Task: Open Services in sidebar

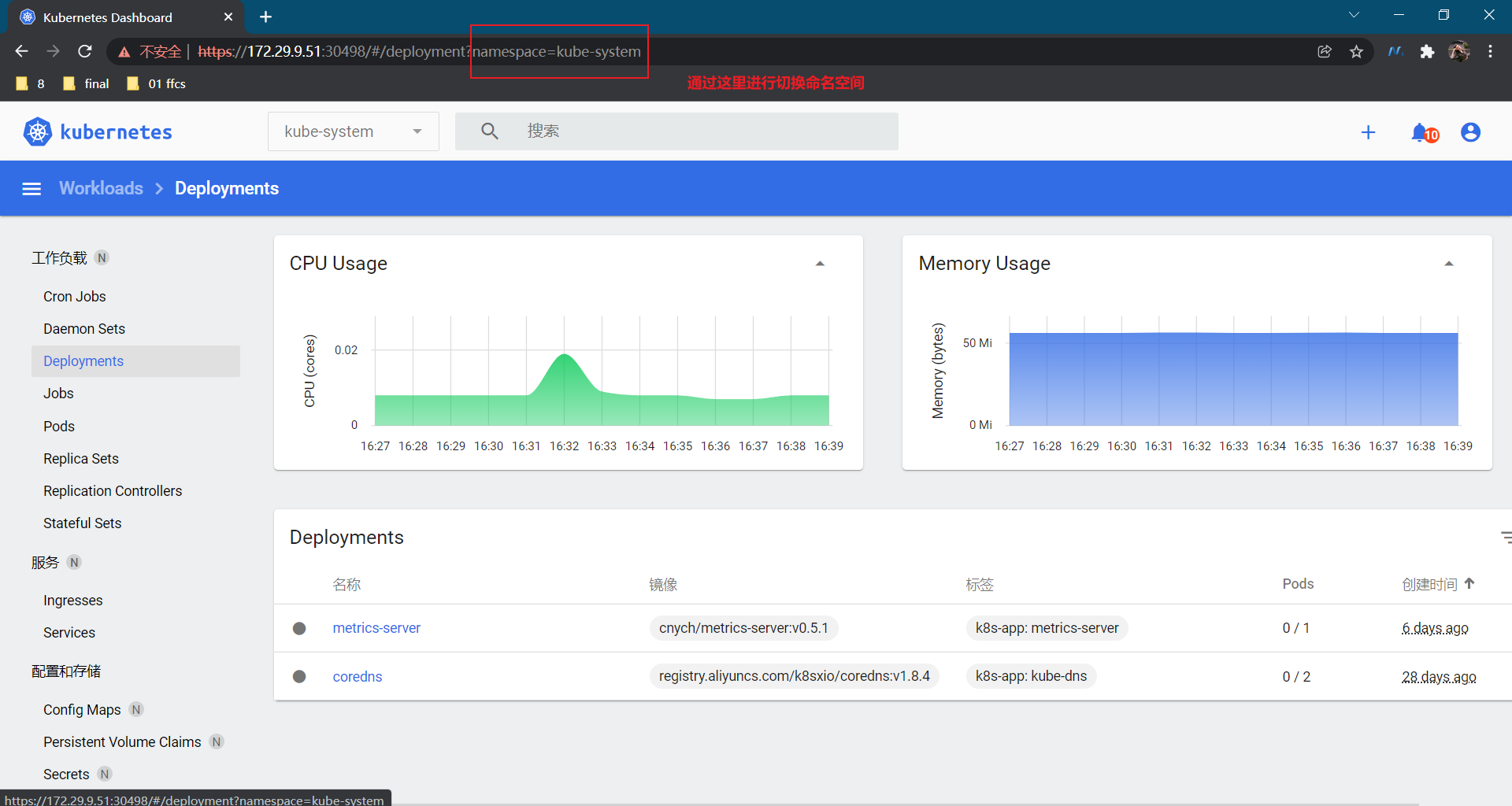Action: [x=69, y=633]
